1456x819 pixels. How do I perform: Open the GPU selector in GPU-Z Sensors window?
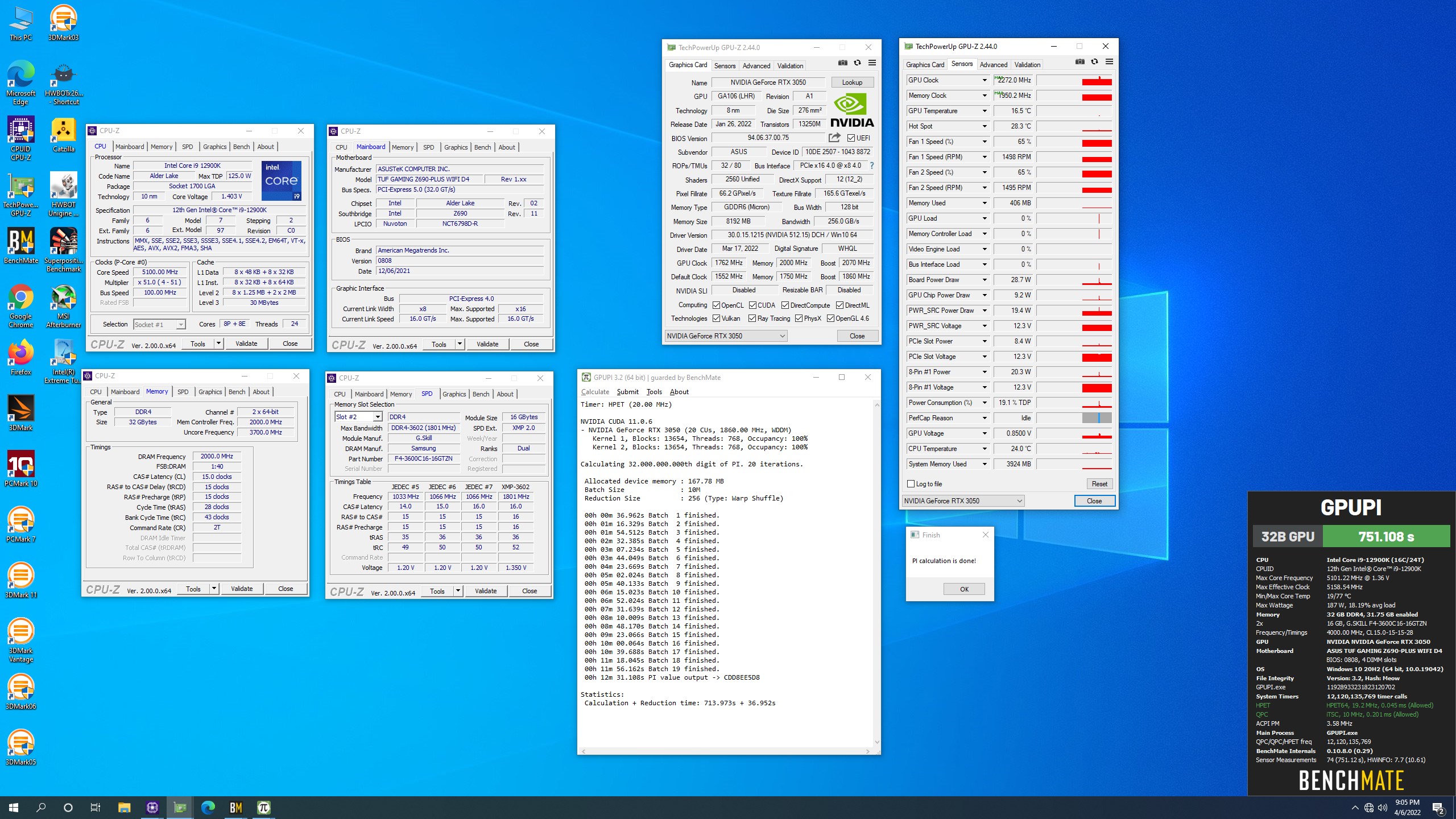[963, 501]
